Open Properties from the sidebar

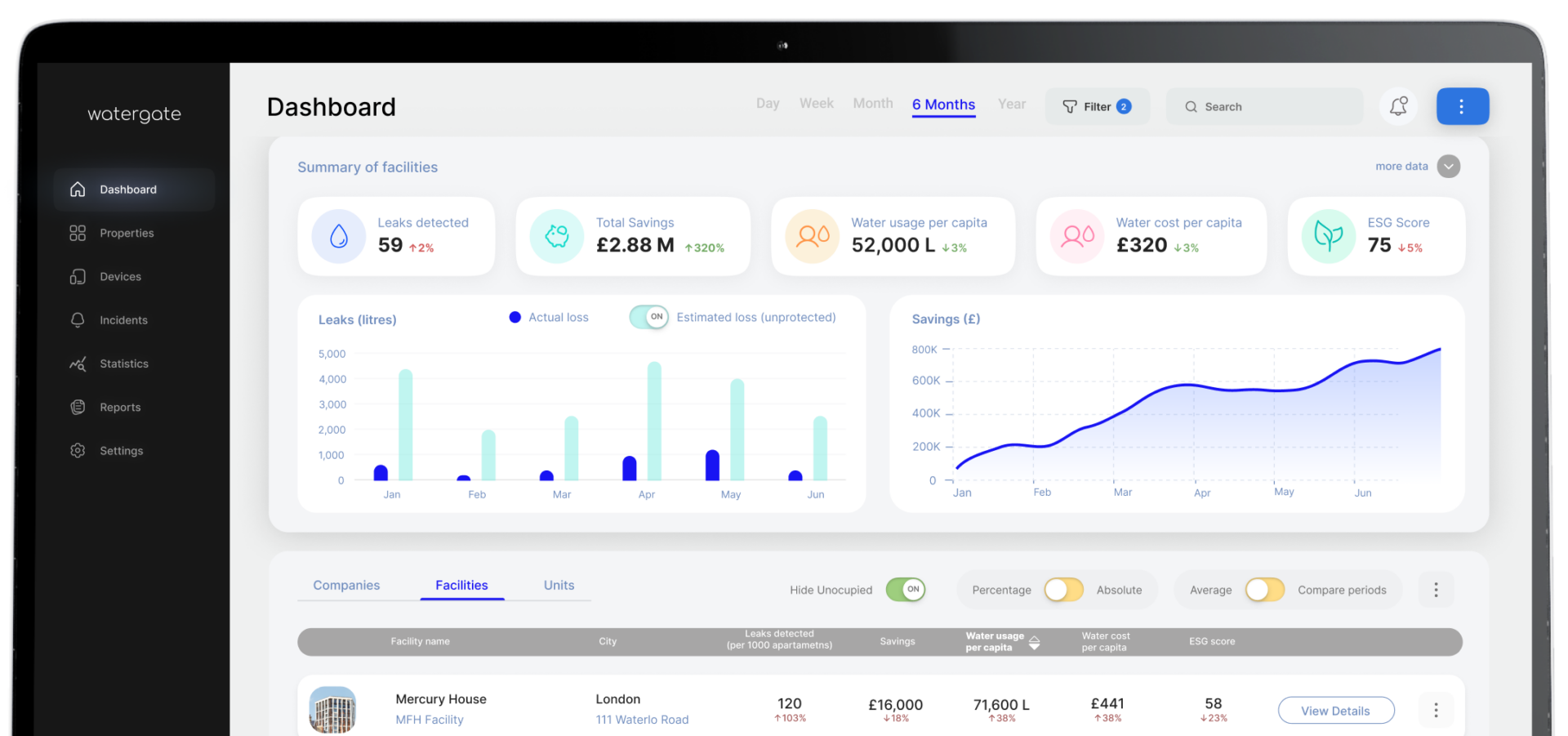click(112, 233)
